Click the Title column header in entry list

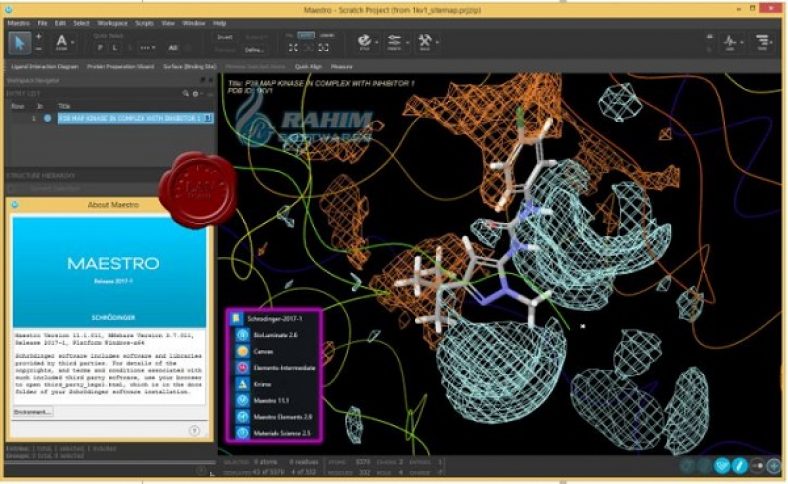pyautogui.click(x=64, y=106)
